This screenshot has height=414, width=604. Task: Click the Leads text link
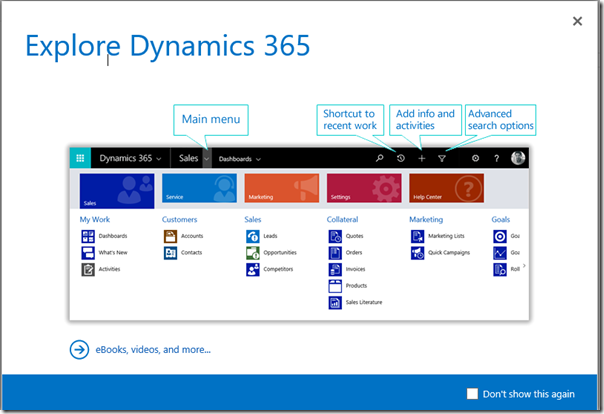point(270,236)
